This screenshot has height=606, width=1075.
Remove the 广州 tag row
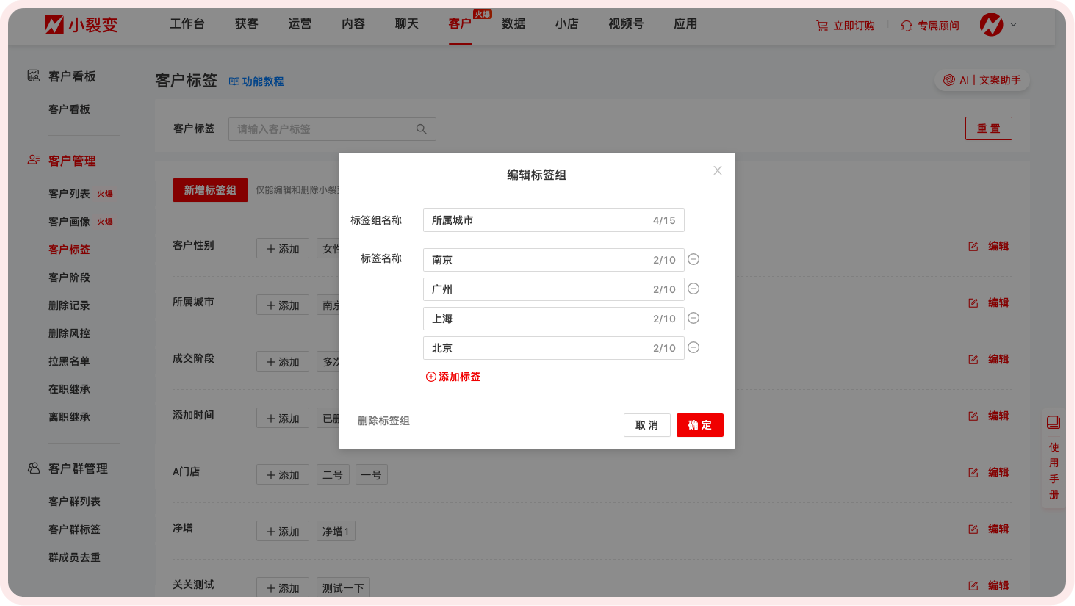[694, 289]
